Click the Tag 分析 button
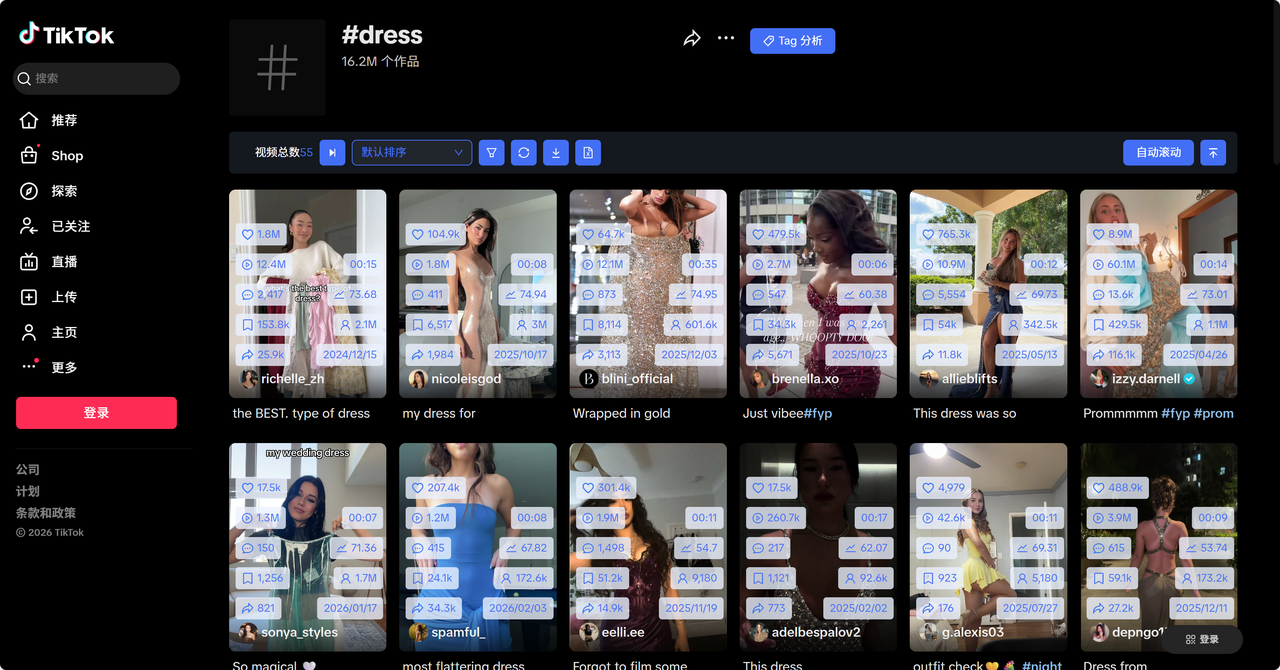The image size is (1280, 670). pos(792,41)
